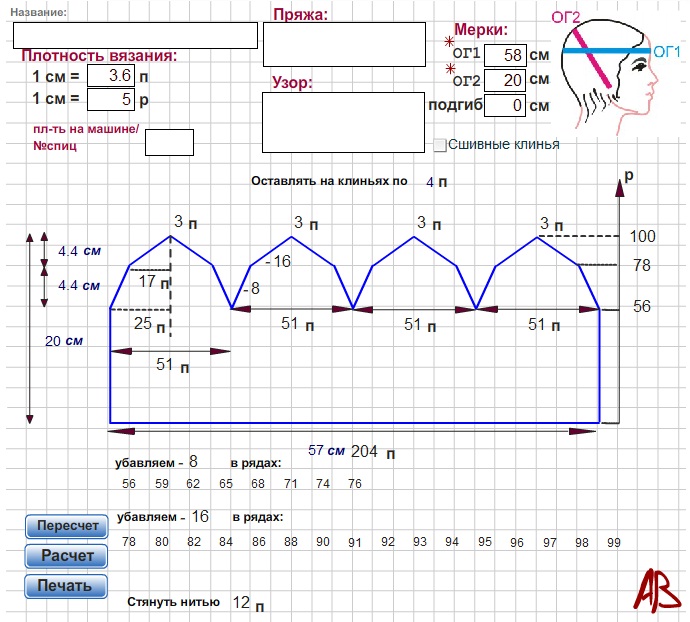Select the row density field showing 5
This screenshot has height=622, width=690.
(x=110, y=99)
